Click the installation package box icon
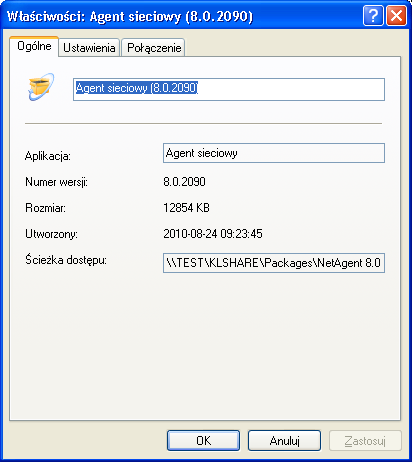Image resolution: width=412 pixels, height=462 pixels. 41,87
